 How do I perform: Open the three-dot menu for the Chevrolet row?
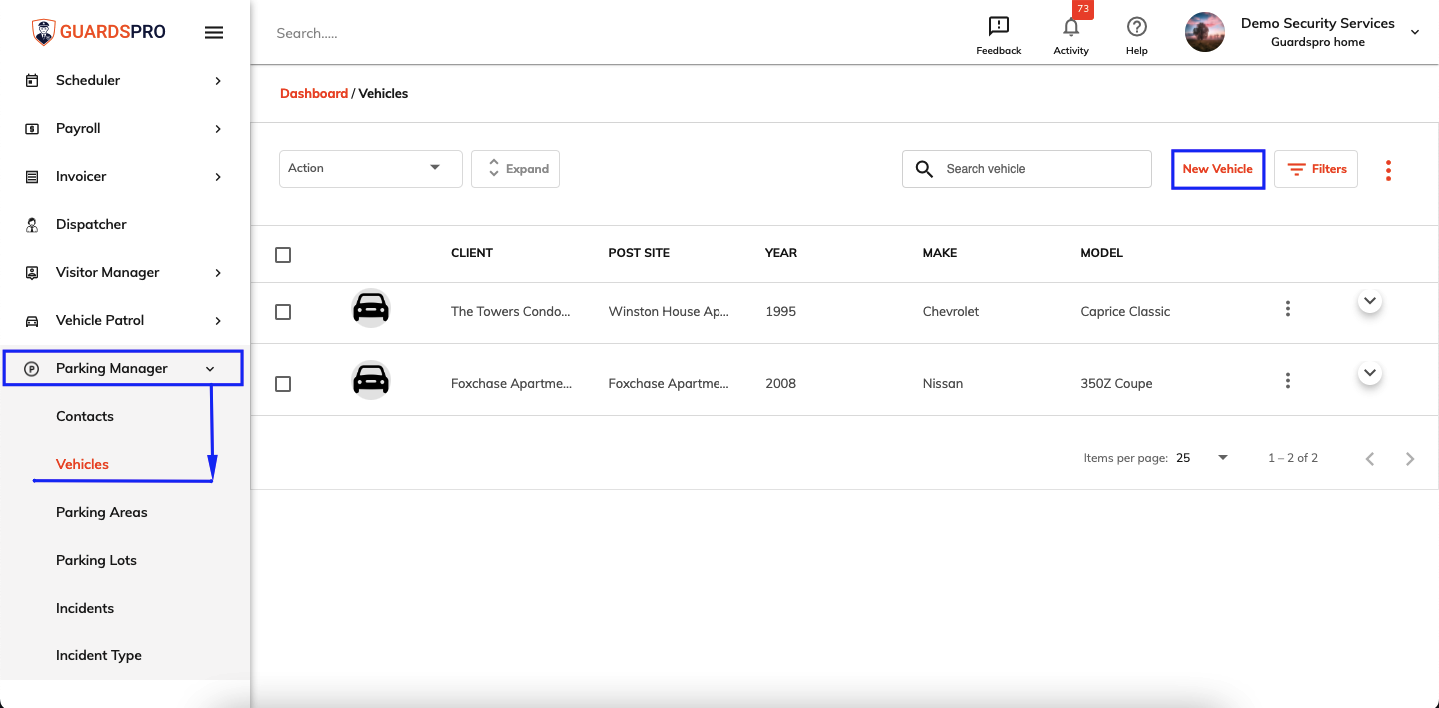coord(1288,309)
